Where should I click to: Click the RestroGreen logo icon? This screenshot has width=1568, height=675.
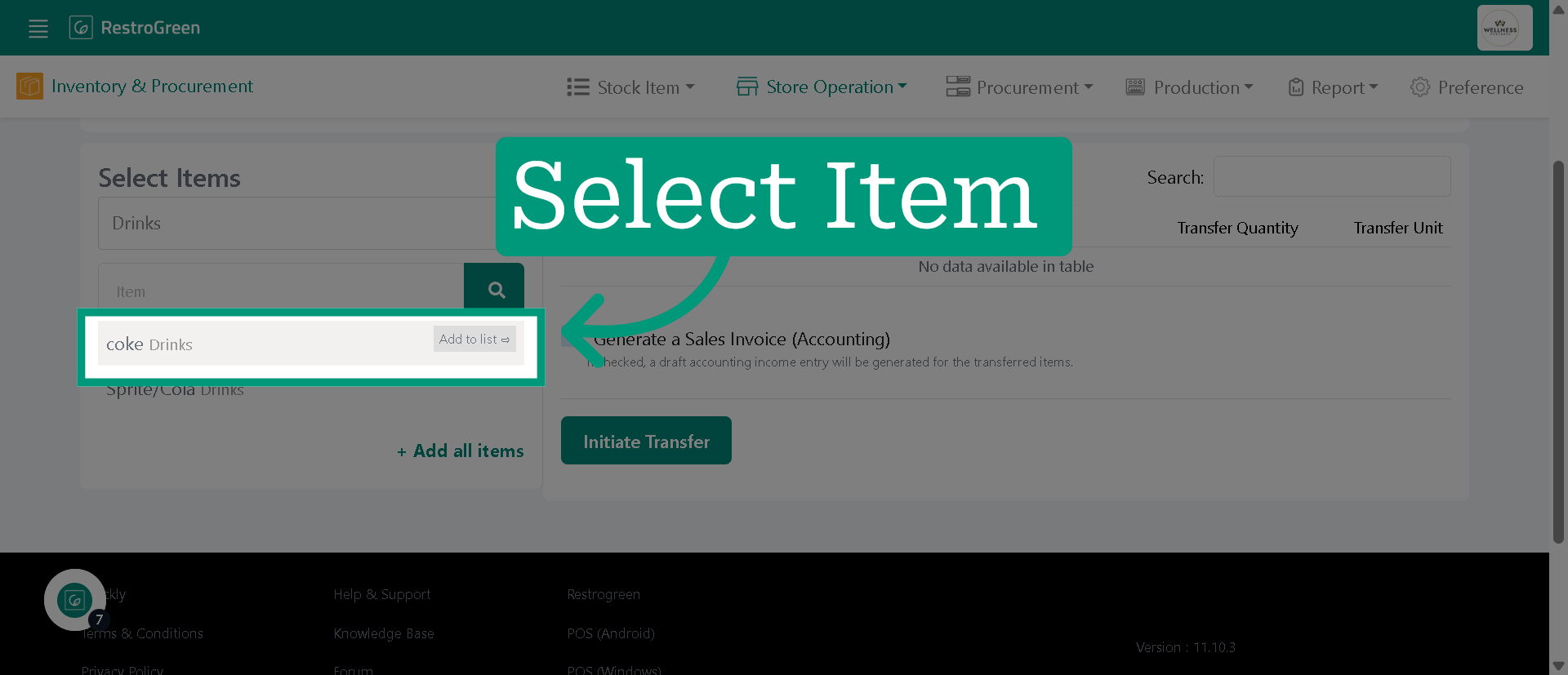[x=81, y=28]
